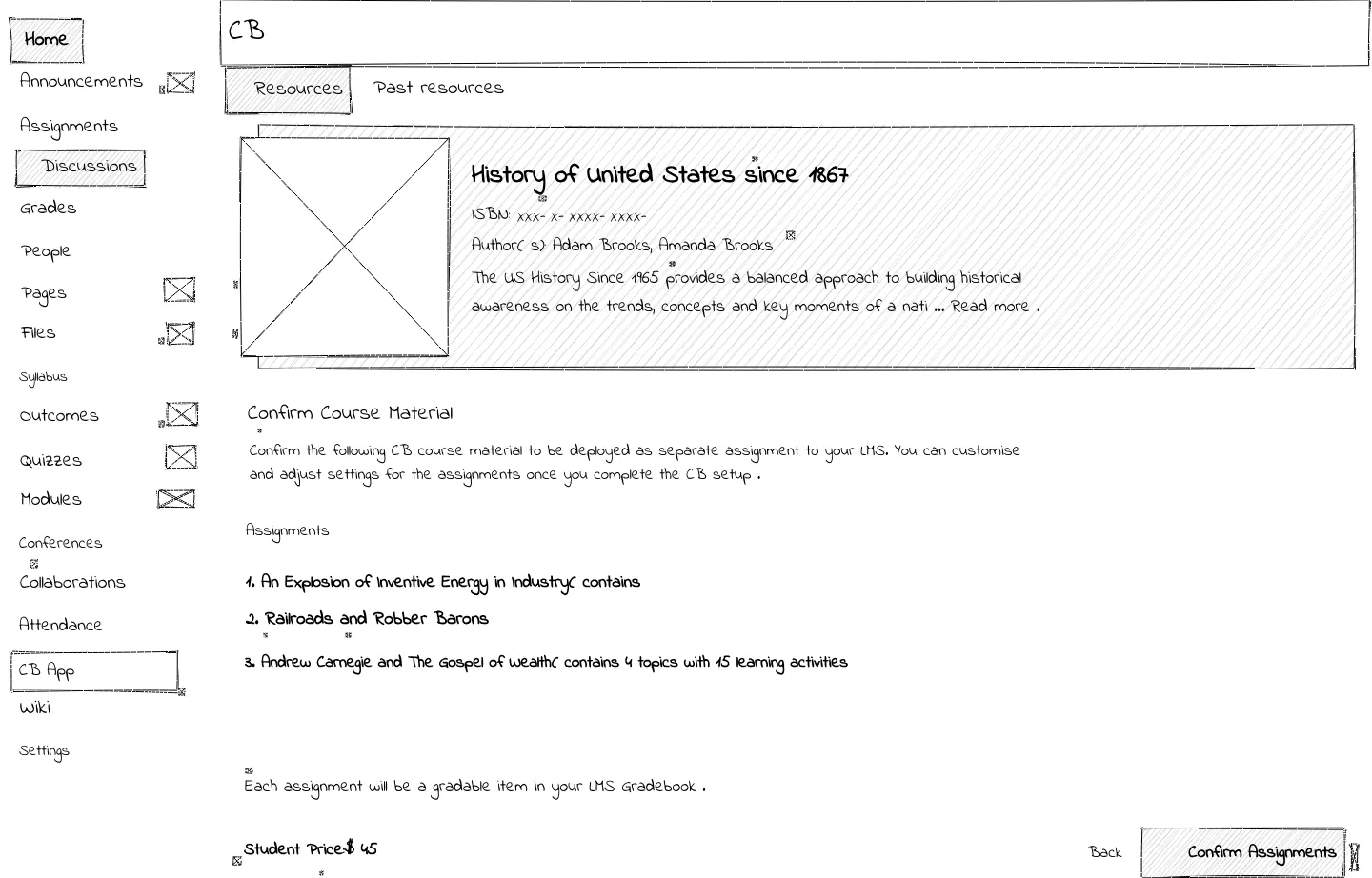Viewport: 1372px width, 878px height.
Task: Click the icon beside Files
Action: click(x=180, y=333)
